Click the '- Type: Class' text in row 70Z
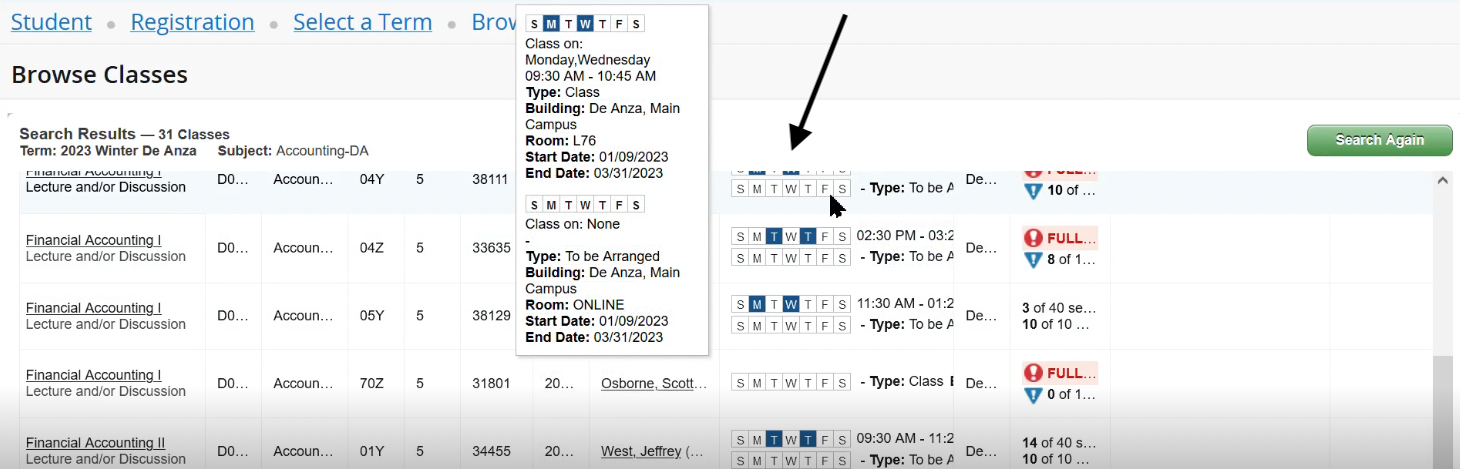This screenshot has height=469, width=1460. (902, 381)
